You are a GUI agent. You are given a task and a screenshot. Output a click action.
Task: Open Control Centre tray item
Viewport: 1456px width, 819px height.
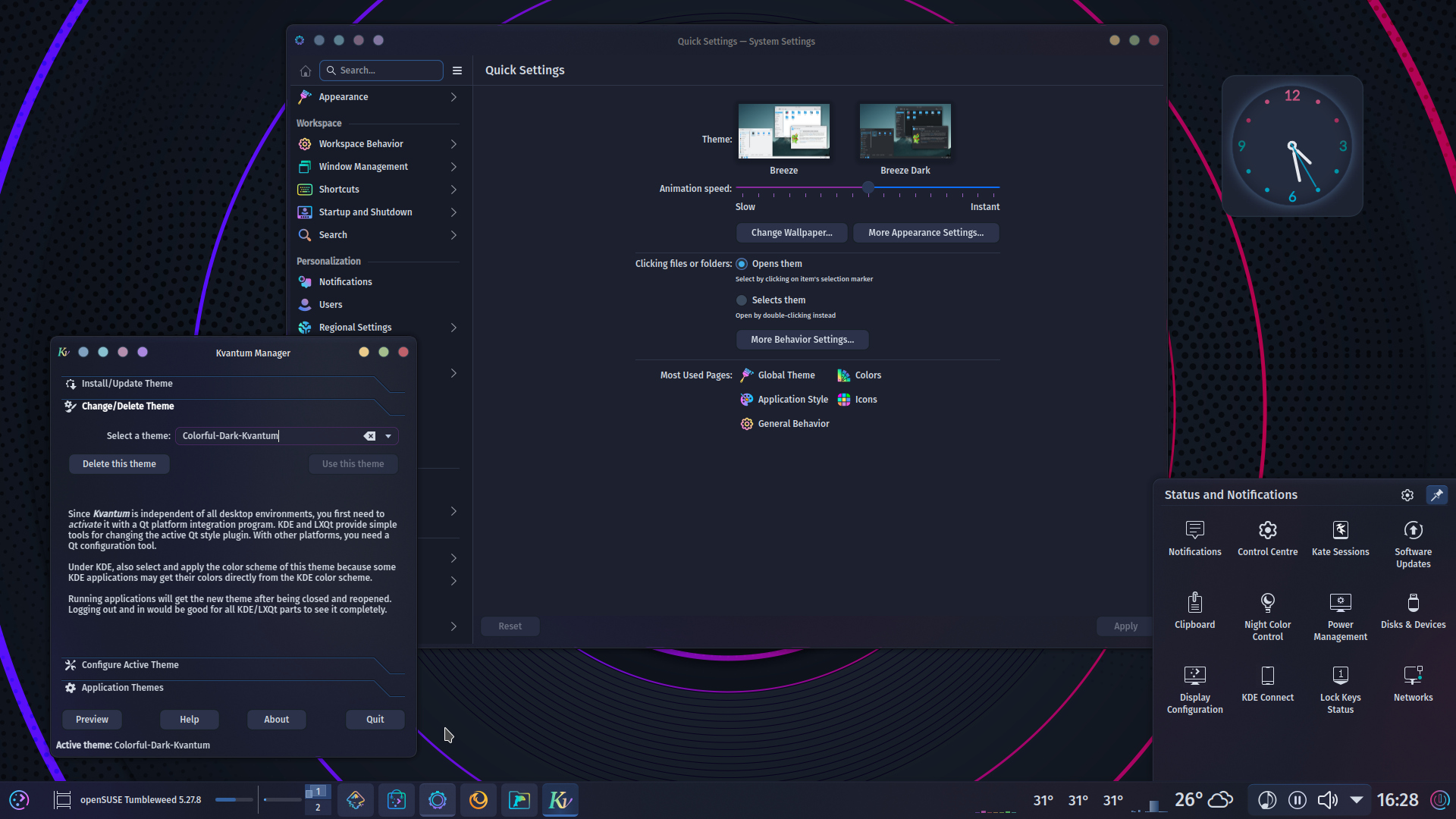coord(1267,538)
